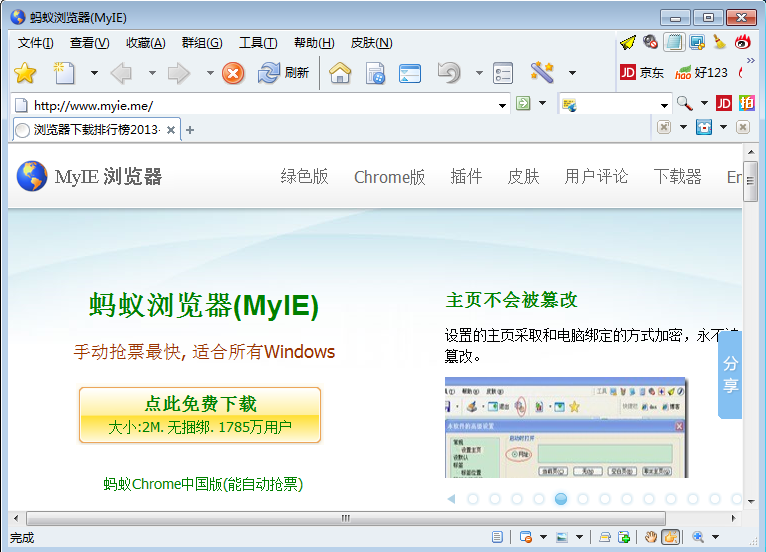Open the 工具(T) menu
Screen dimensions: 766x552
click(258, 43)
